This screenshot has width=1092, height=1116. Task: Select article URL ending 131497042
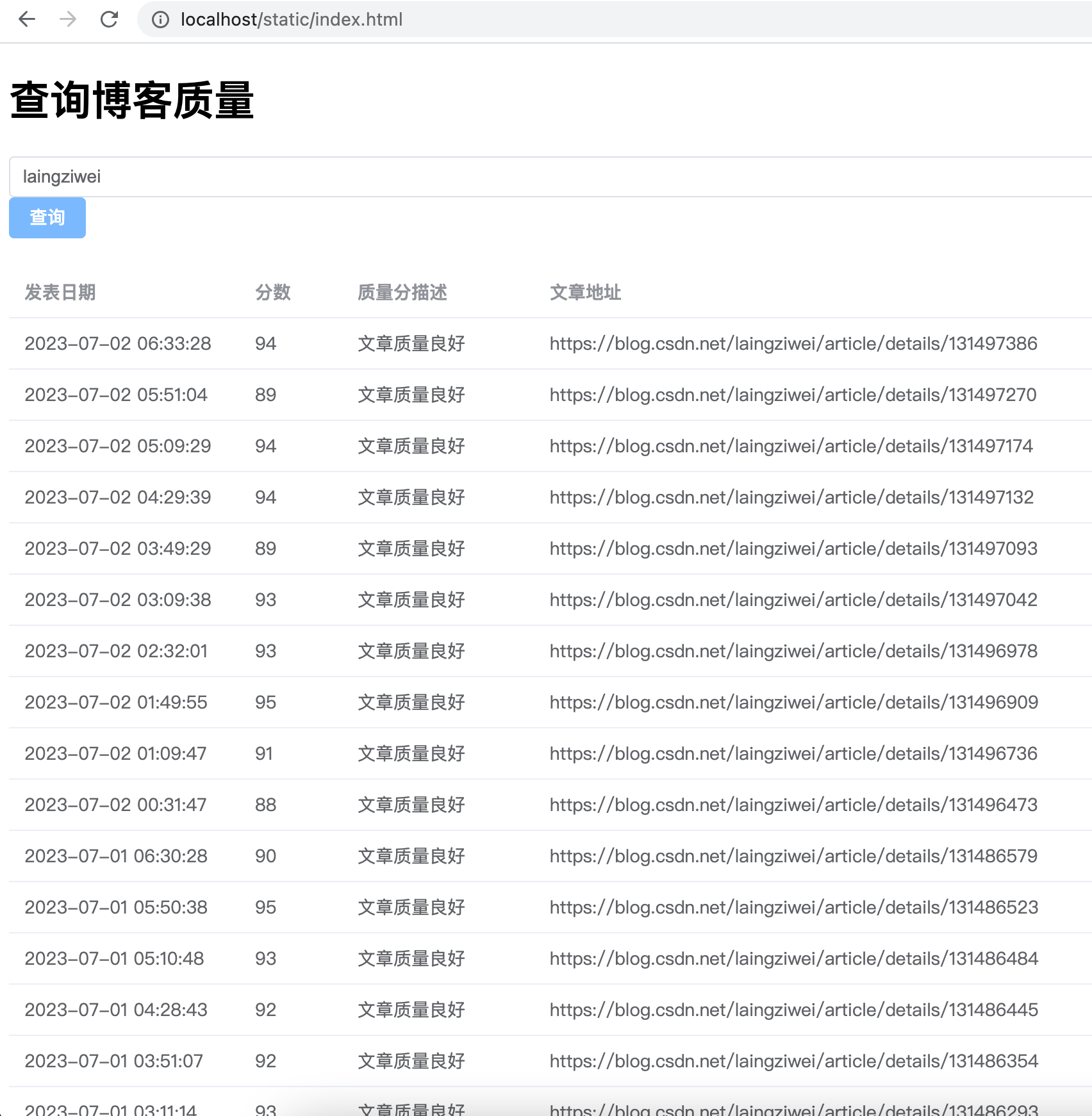(793, 600)
